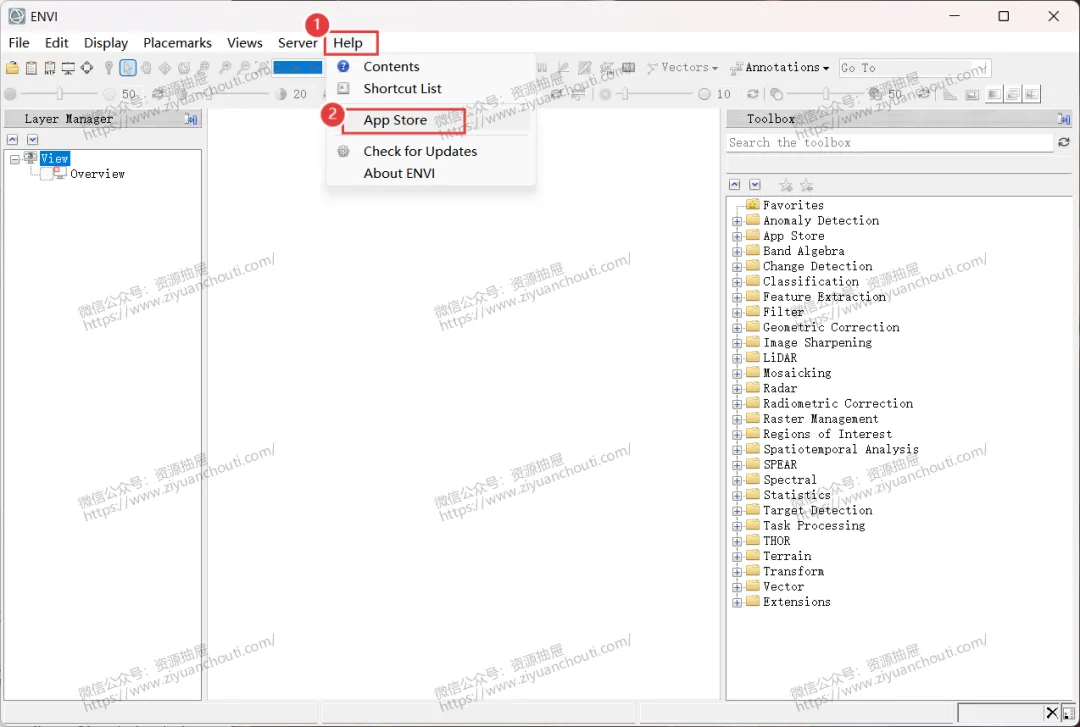Expand the Extensions folder
The width and height of the screenshot is (1080, 727).
coord(737,602)
